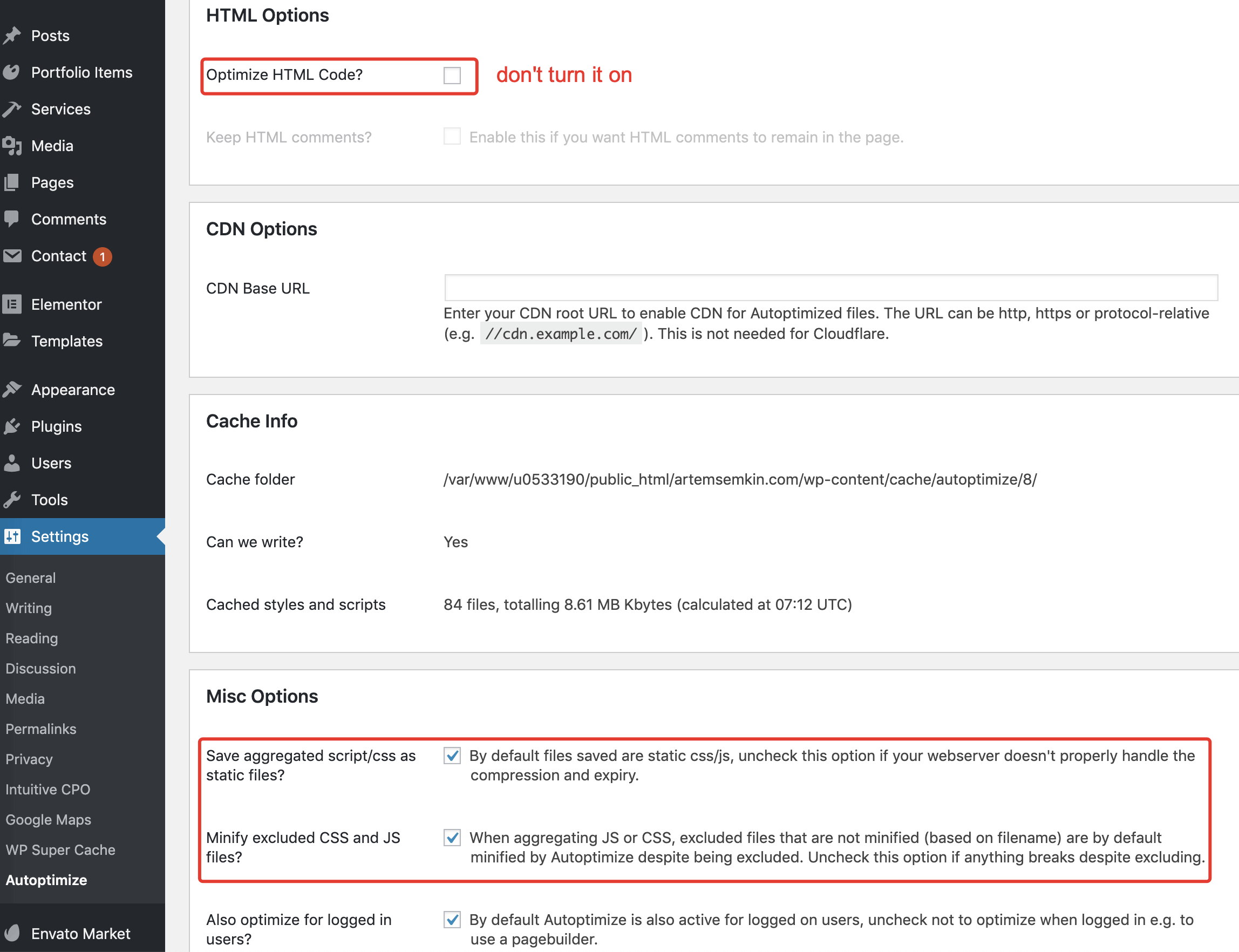Click the Media library icon

[12, 146]
